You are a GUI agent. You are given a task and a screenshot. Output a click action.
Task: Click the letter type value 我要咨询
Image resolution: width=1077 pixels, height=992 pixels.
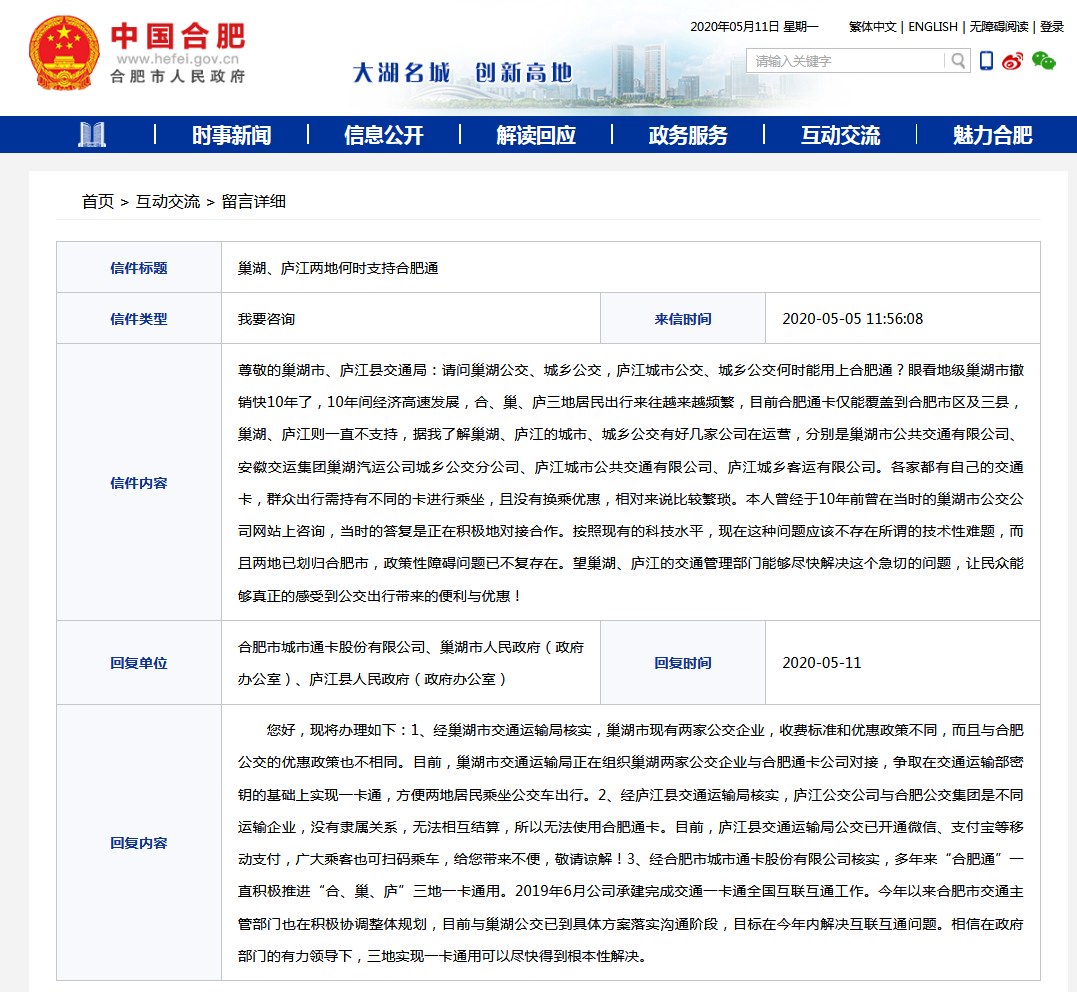(267, 319)
